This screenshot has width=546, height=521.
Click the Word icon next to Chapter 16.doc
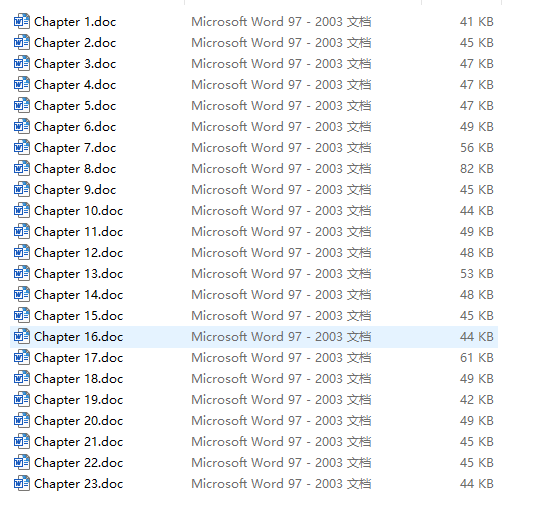click(x=22, y=336)
